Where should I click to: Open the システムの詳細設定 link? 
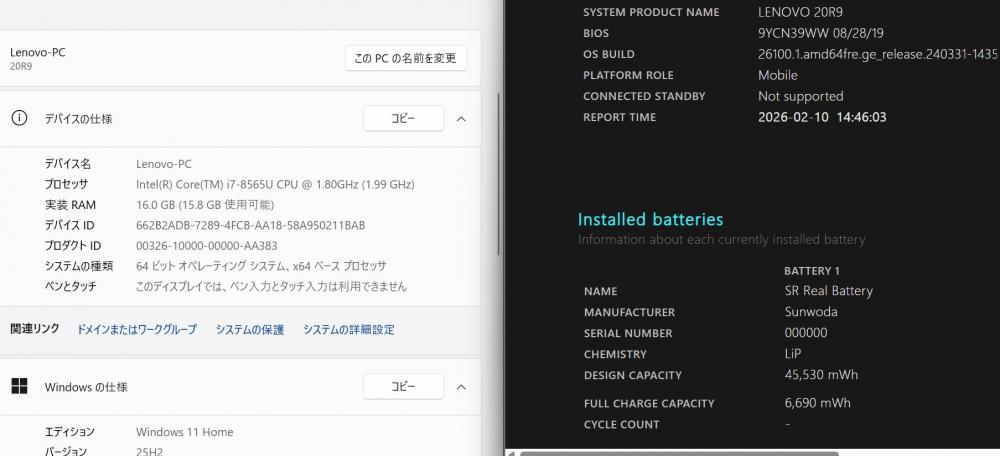click(348, 330)
